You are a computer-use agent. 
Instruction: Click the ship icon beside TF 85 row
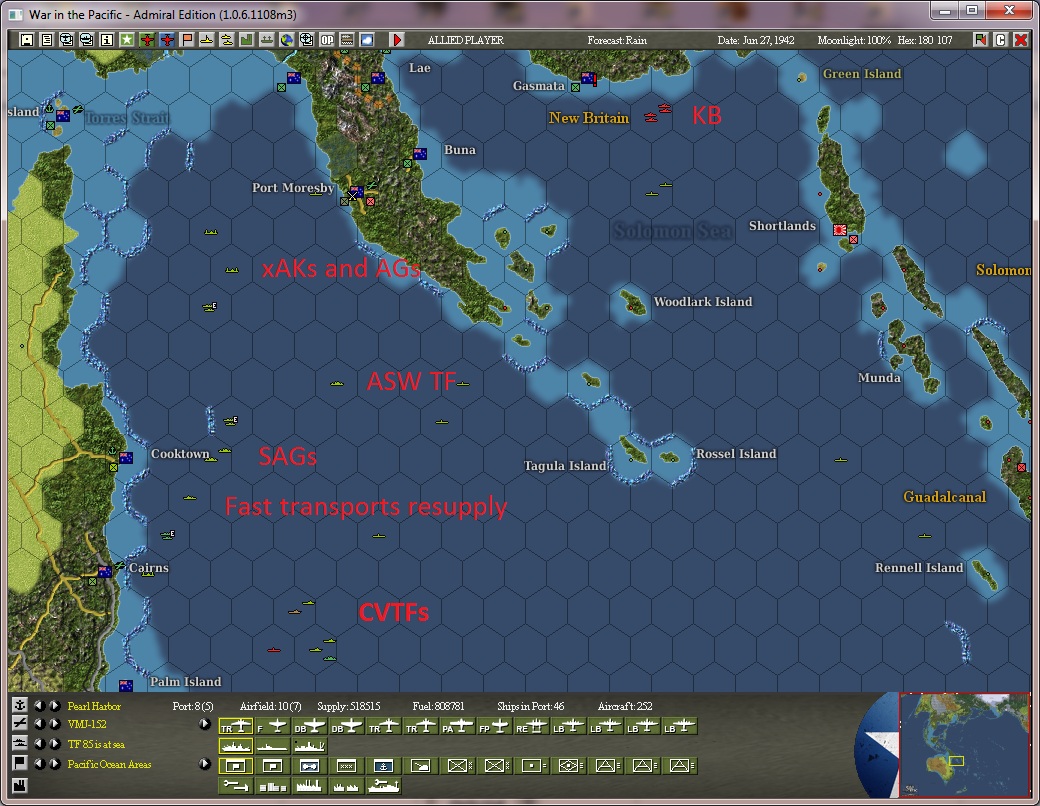tap(19, 744)
